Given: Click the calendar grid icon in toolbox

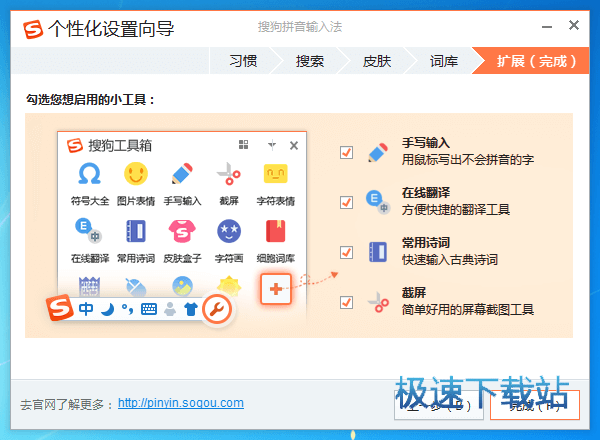Looking at the screenshot, I should [89, 286].
